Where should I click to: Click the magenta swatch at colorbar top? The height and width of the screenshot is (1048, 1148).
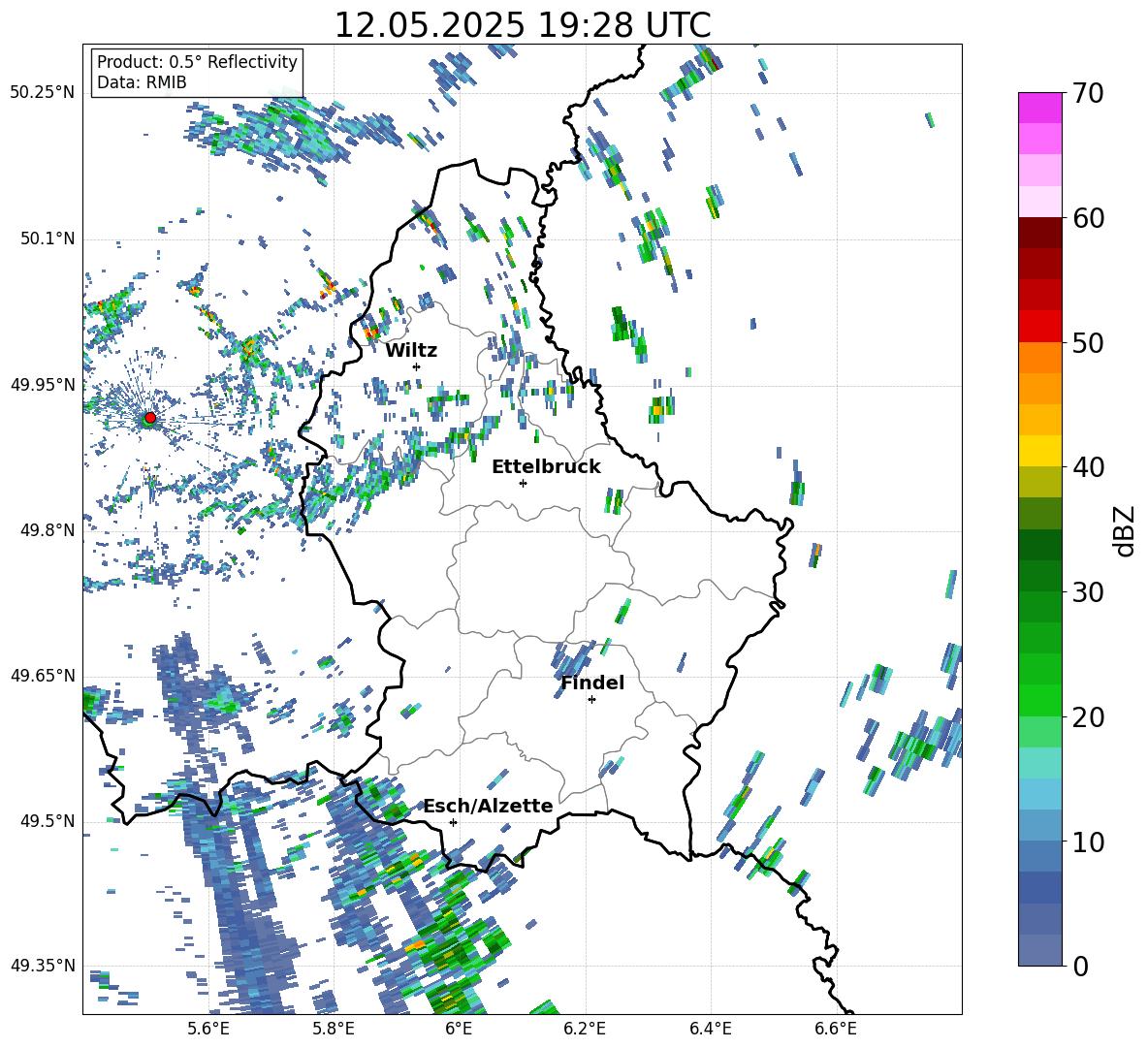pyautogui.click(x=1039, y=108)
